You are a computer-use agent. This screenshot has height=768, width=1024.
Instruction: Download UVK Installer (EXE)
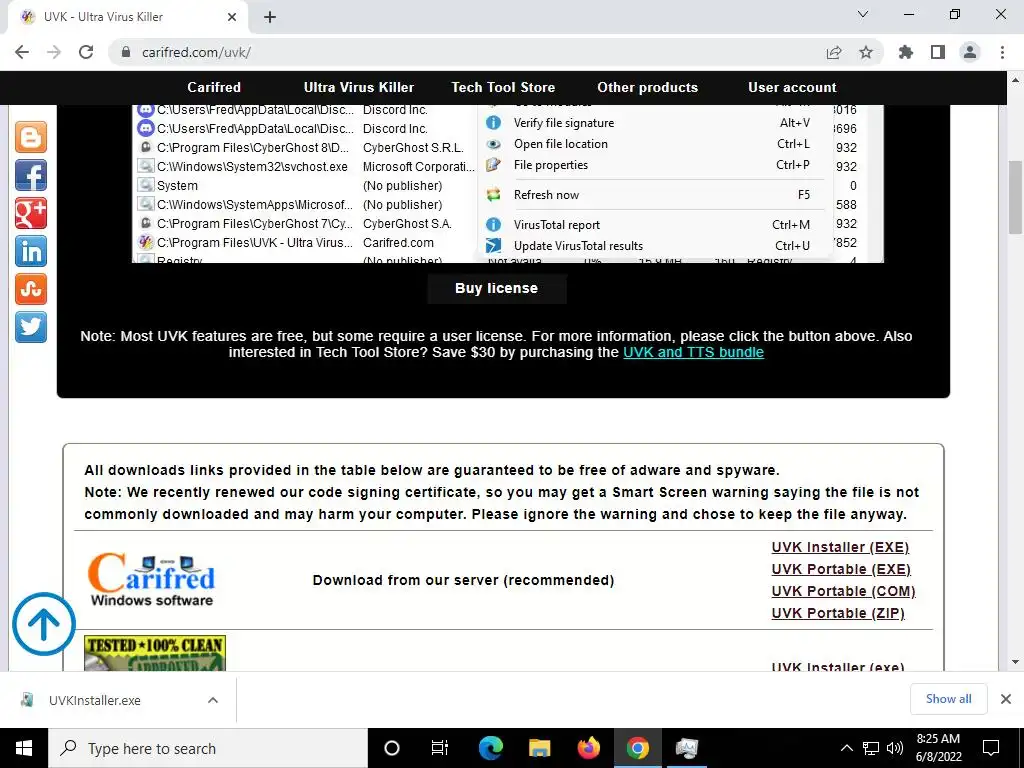click(x=840, y=547)
